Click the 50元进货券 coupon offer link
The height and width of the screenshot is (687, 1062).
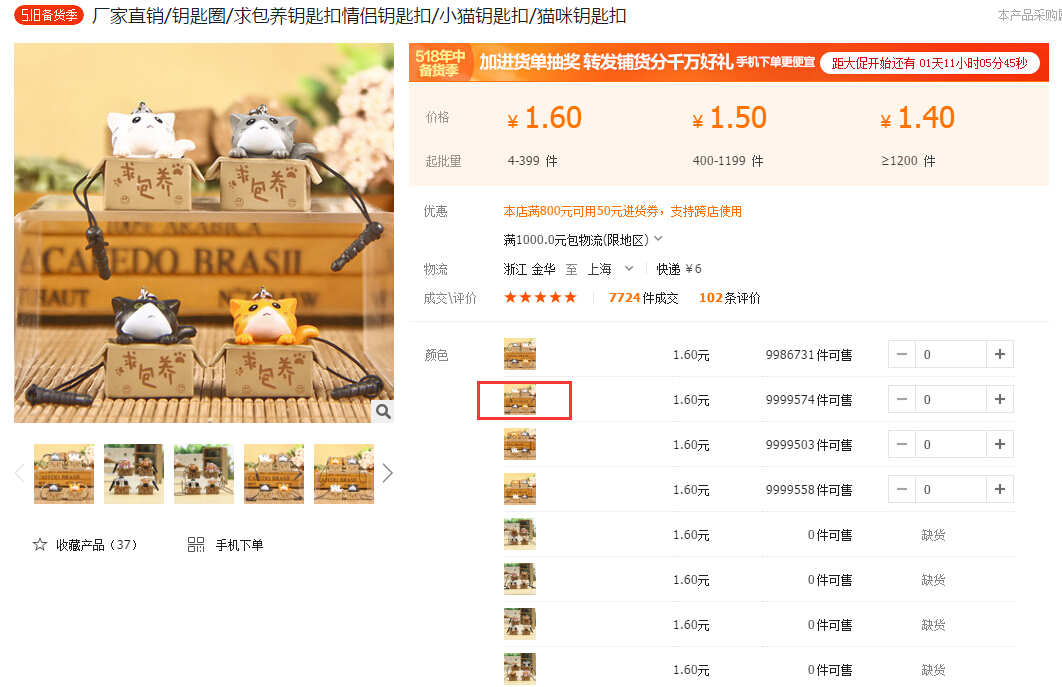pyautogui.click(x=622, y=211)
